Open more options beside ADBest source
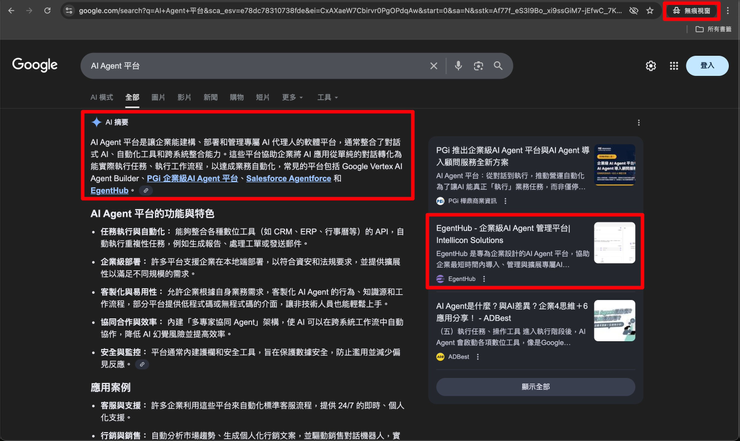740x441 pixels. (478, 357)
